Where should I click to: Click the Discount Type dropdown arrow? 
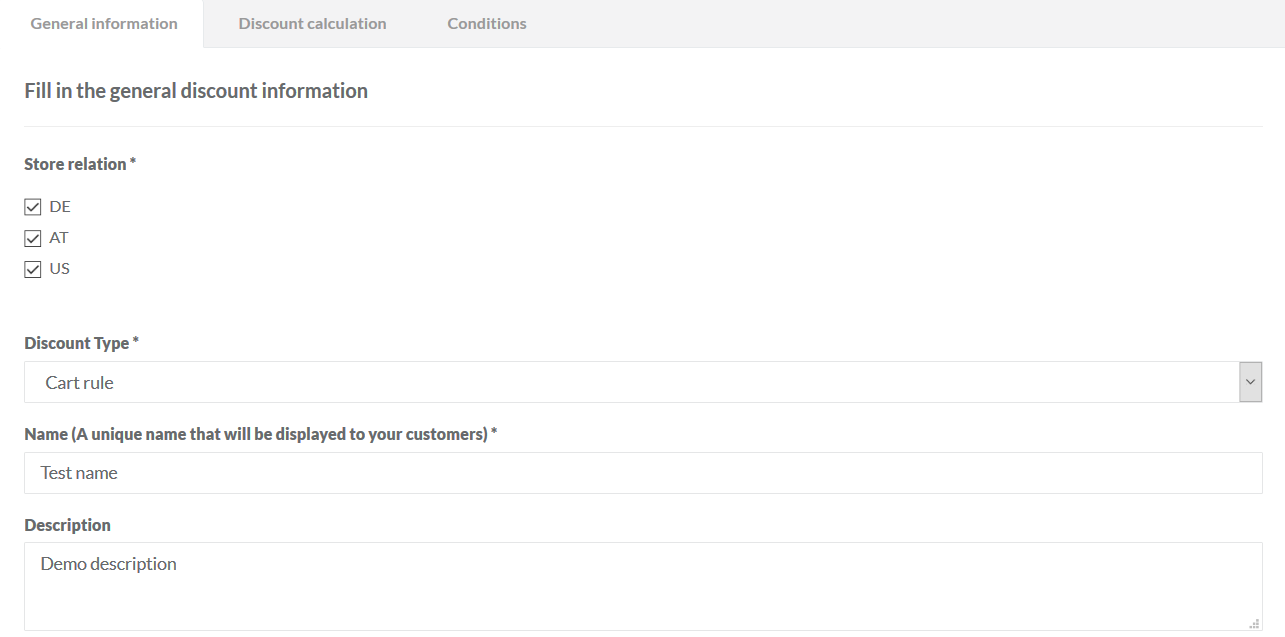pyautogui.click(x=1250, y=382)
